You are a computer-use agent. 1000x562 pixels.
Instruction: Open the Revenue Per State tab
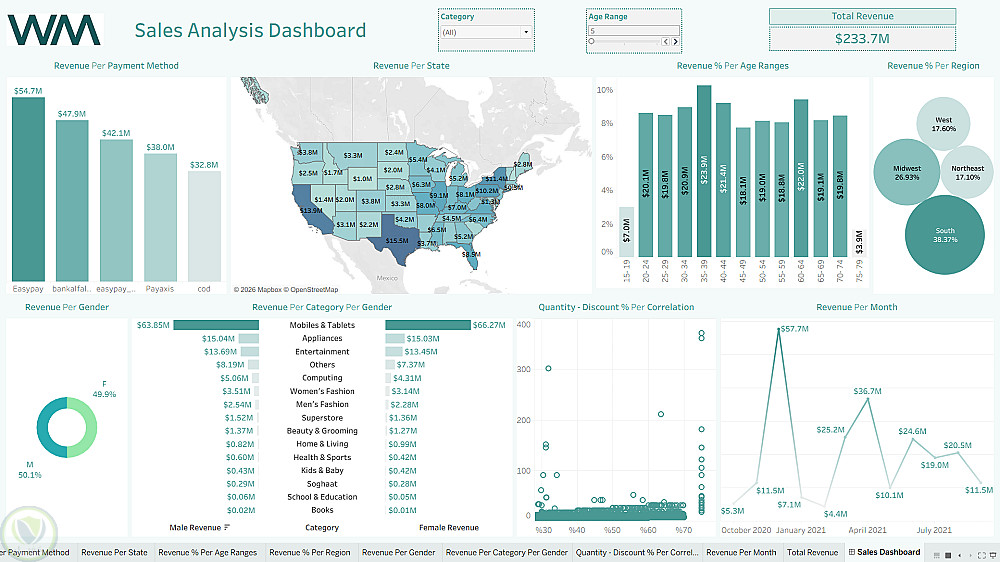click(114, 552)
